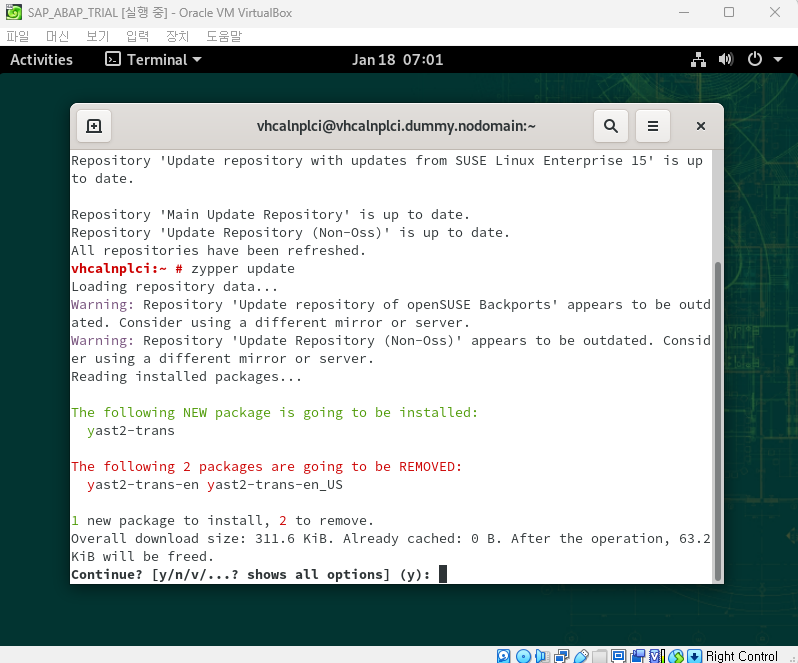Expand the system menu arrow beside the power icon

pyautogui.click(x=778, y=60)
